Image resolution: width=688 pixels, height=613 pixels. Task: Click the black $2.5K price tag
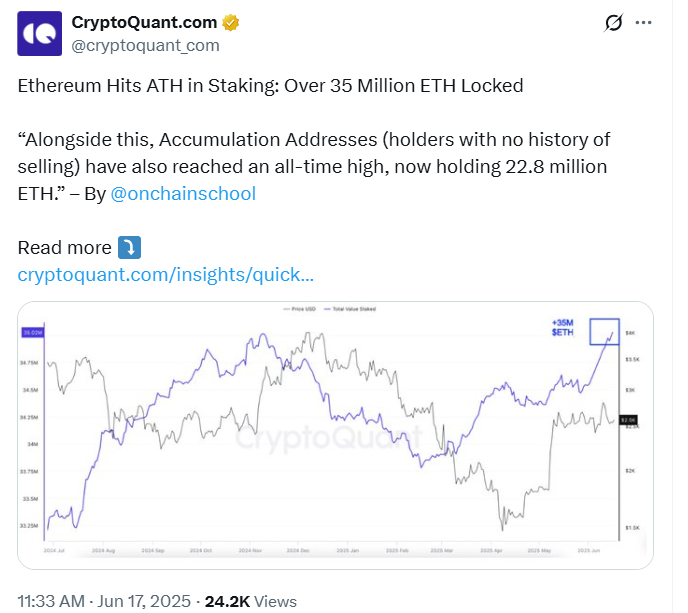(x=628, y=420)
